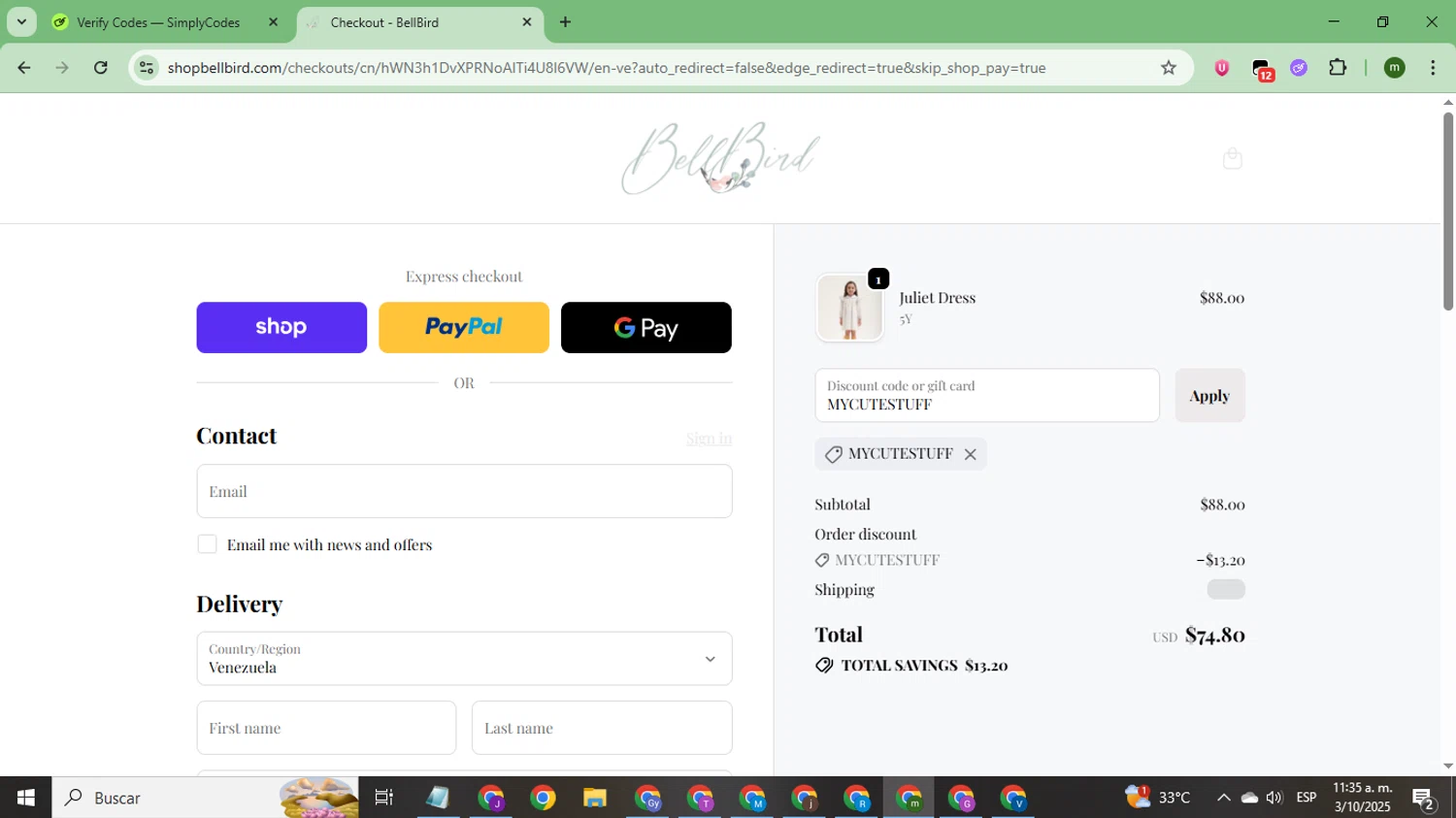
Task: Open the uBlock shield extension icon
Action: pos(1221,68)
